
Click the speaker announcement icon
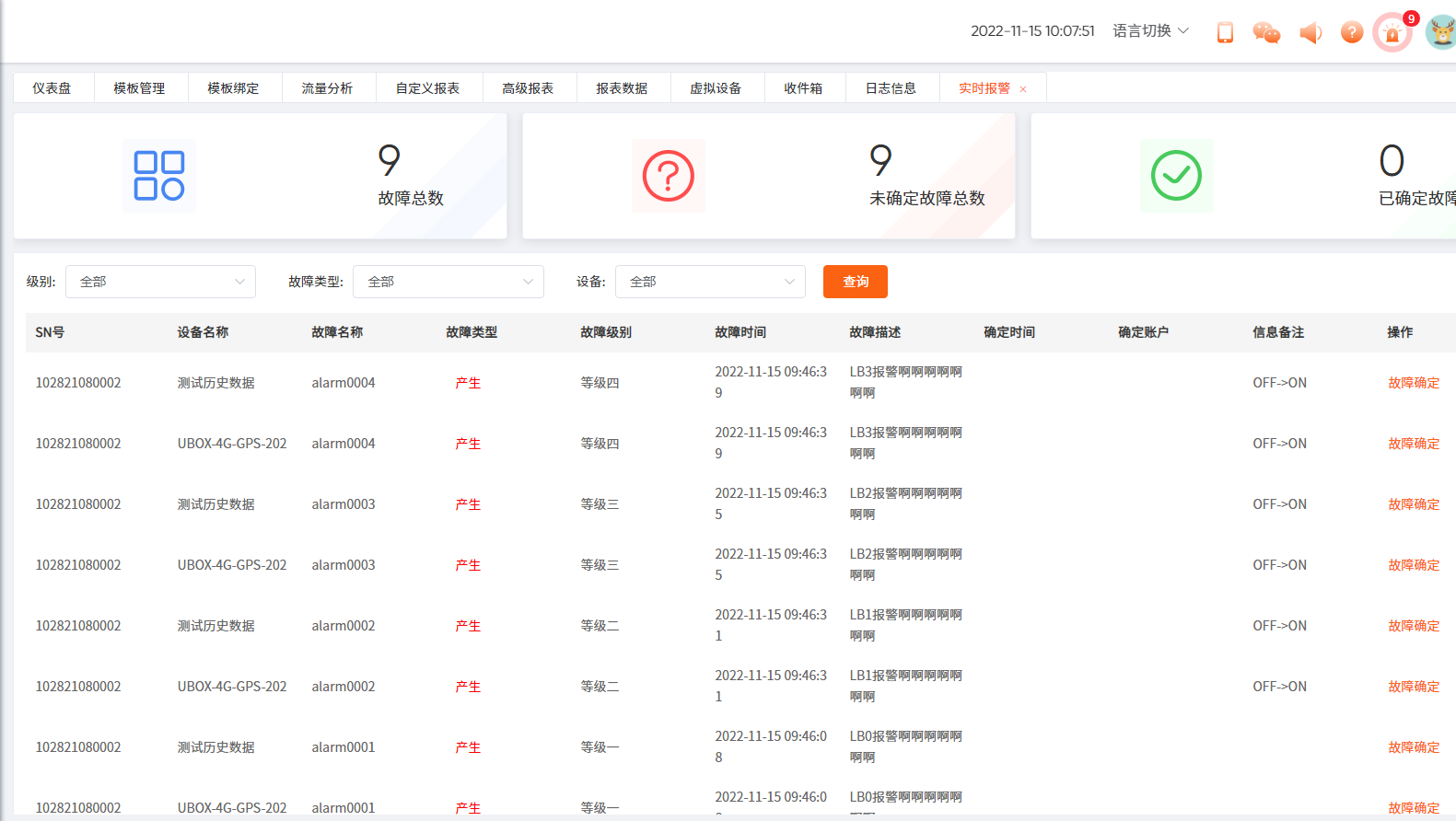pos(1310,33)
